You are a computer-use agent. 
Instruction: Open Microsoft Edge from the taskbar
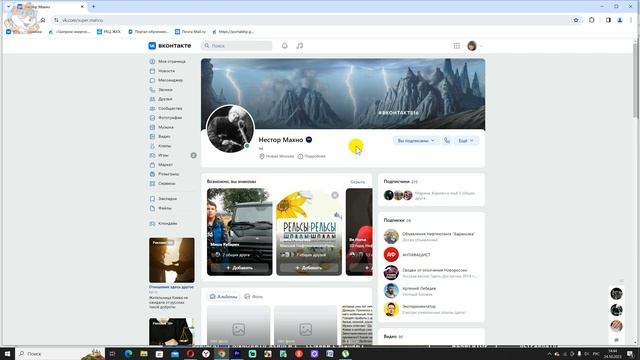tap(128, 353)
